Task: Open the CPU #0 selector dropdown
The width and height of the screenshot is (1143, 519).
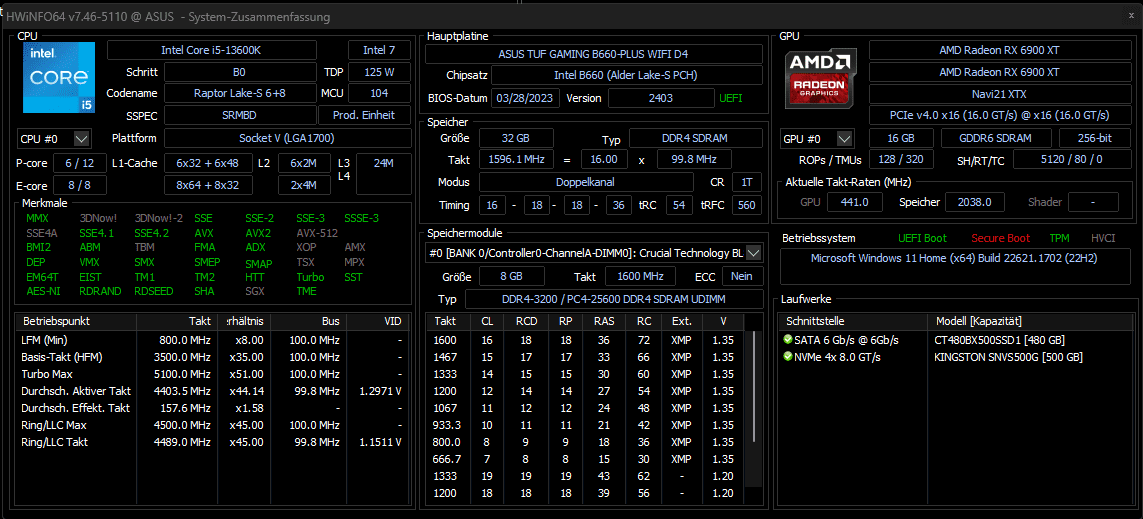Action: pyautogui.click(x=82, y=138)
